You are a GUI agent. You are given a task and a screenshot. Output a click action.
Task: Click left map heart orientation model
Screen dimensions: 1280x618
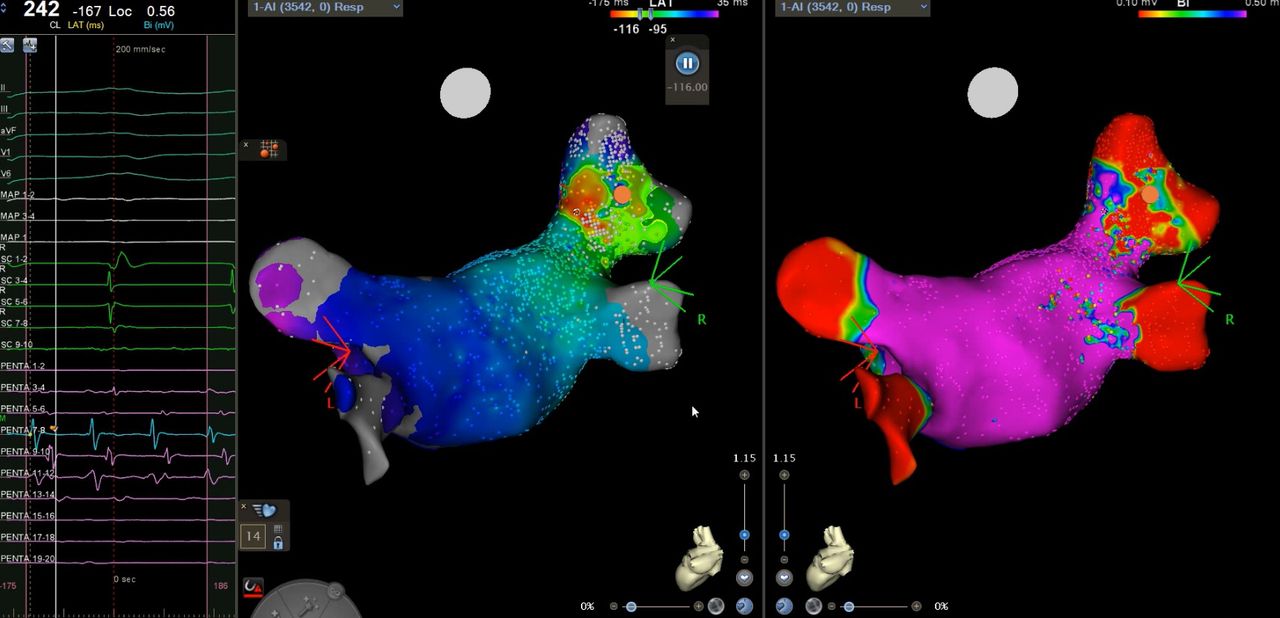[x=699, y=556]
